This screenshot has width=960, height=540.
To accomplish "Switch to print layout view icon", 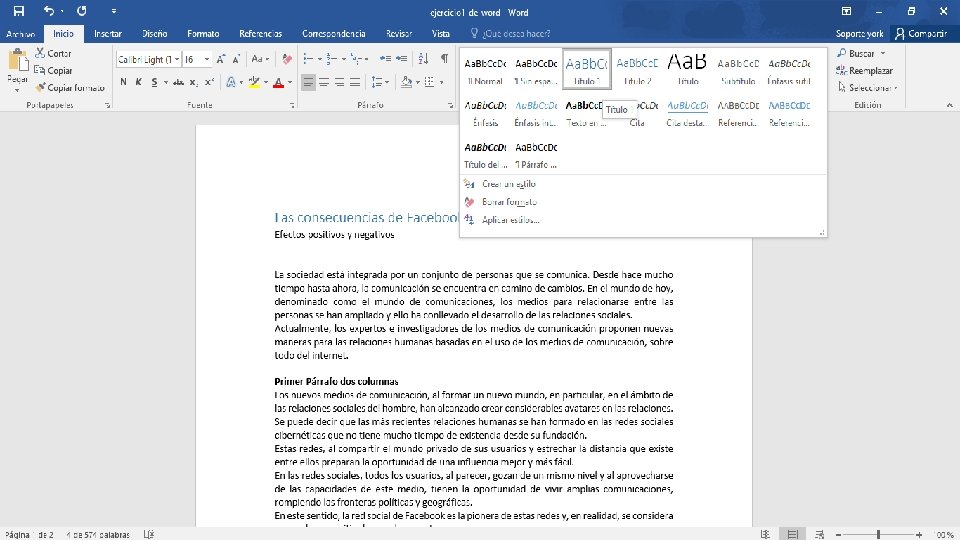I will pos(792,534).
